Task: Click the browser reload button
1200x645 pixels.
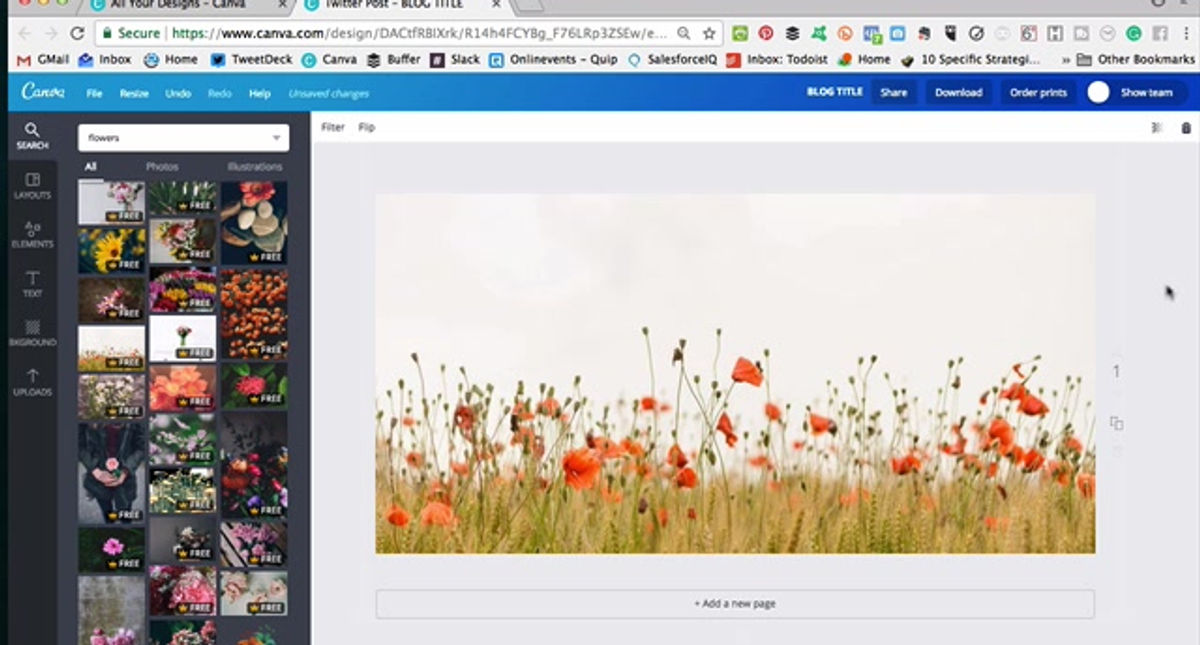Action: [78, 33]
